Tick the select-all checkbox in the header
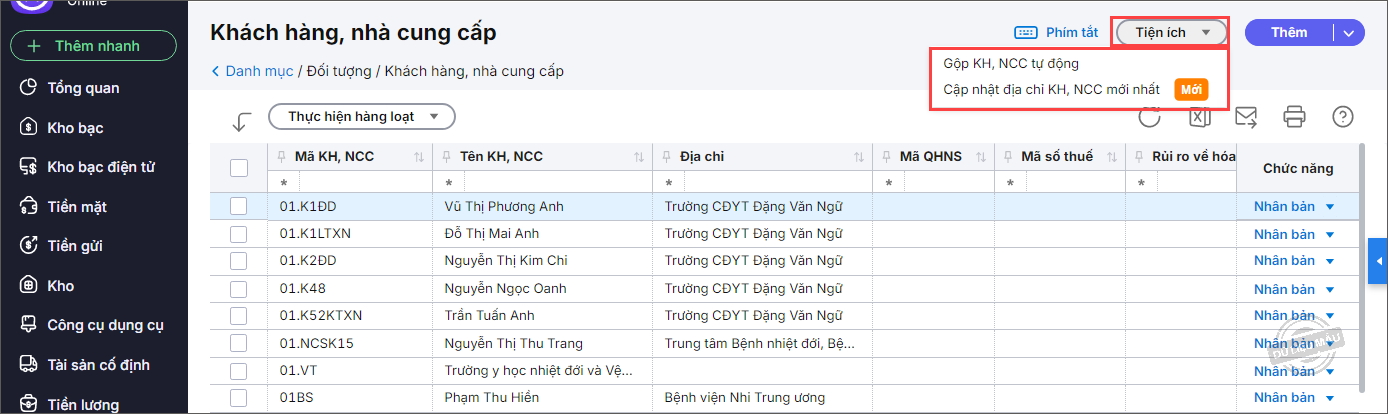 tap(239, 168)
